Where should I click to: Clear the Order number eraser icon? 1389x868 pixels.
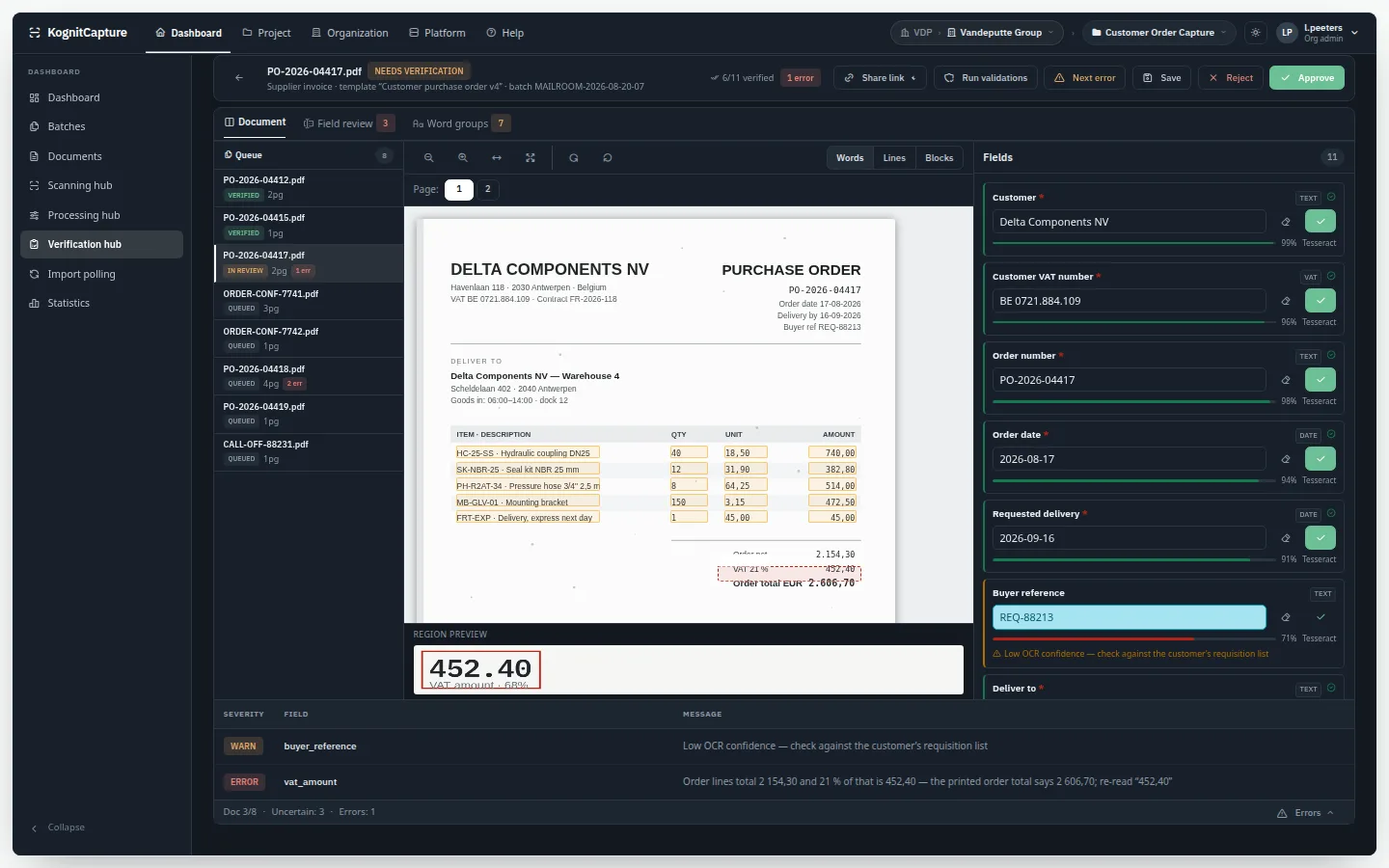1286,380
